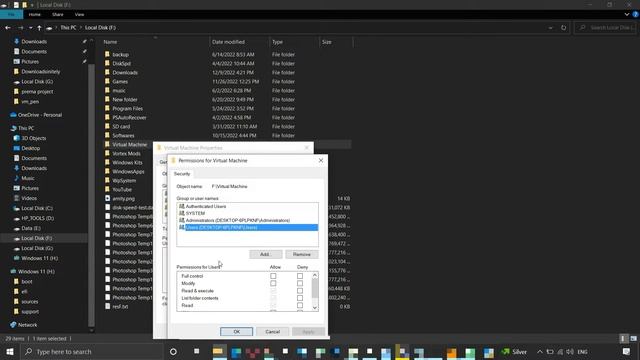Close the Permissions for Virtual Machine dialog
Screen dimensions: 640x360
point(321,160)
